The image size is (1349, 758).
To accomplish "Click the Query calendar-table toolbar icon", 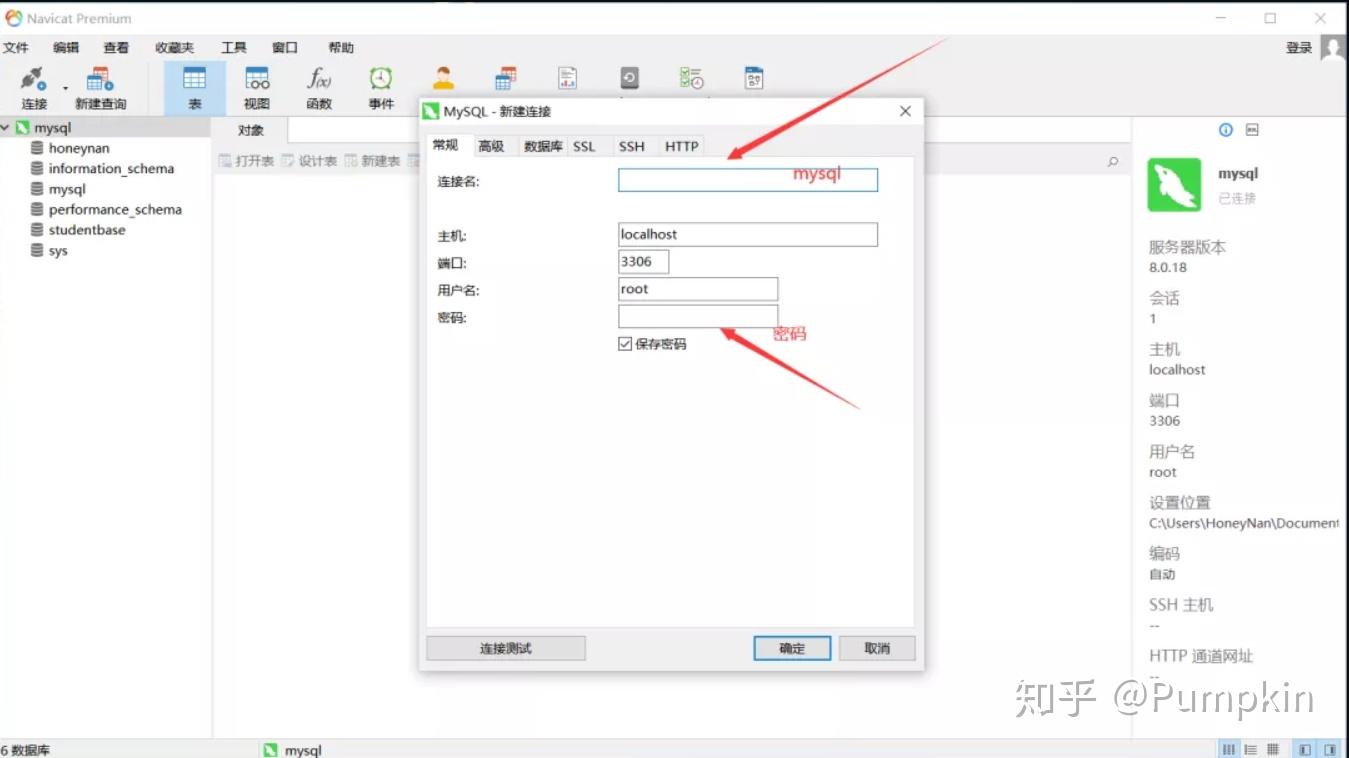I will point(506,78).
